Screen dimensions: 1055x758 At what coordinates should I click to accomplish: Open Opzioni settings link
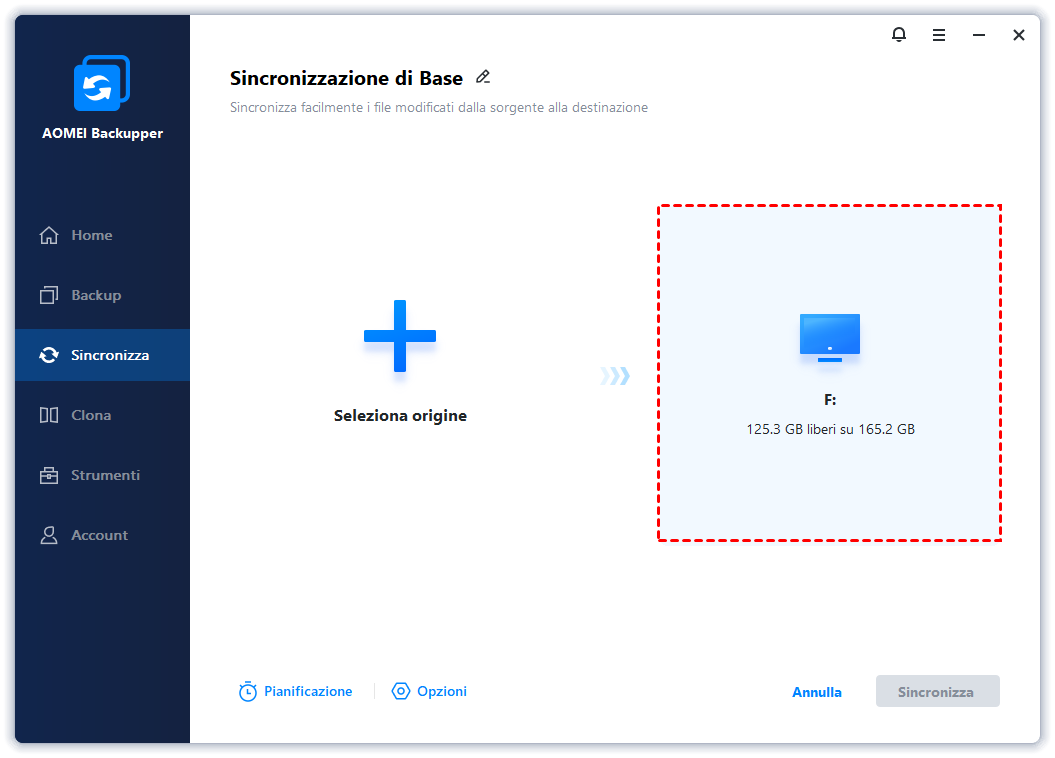pos(442,691)
